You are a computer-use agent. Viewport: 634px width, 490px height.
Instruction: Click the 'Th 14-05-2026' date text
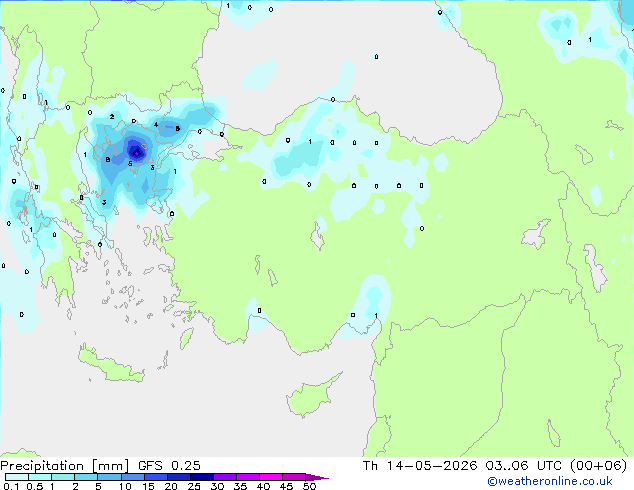[x=420, y=466]
